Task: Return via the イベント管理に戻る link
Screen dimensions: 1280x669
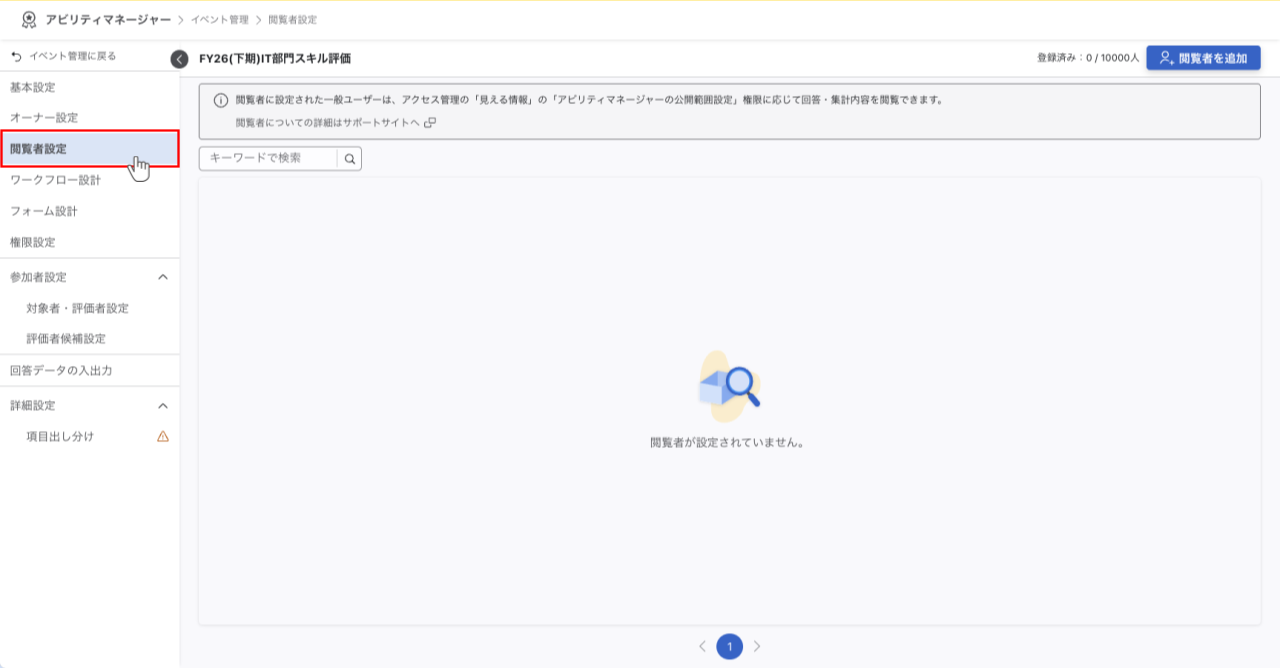Action: (73, 56)
